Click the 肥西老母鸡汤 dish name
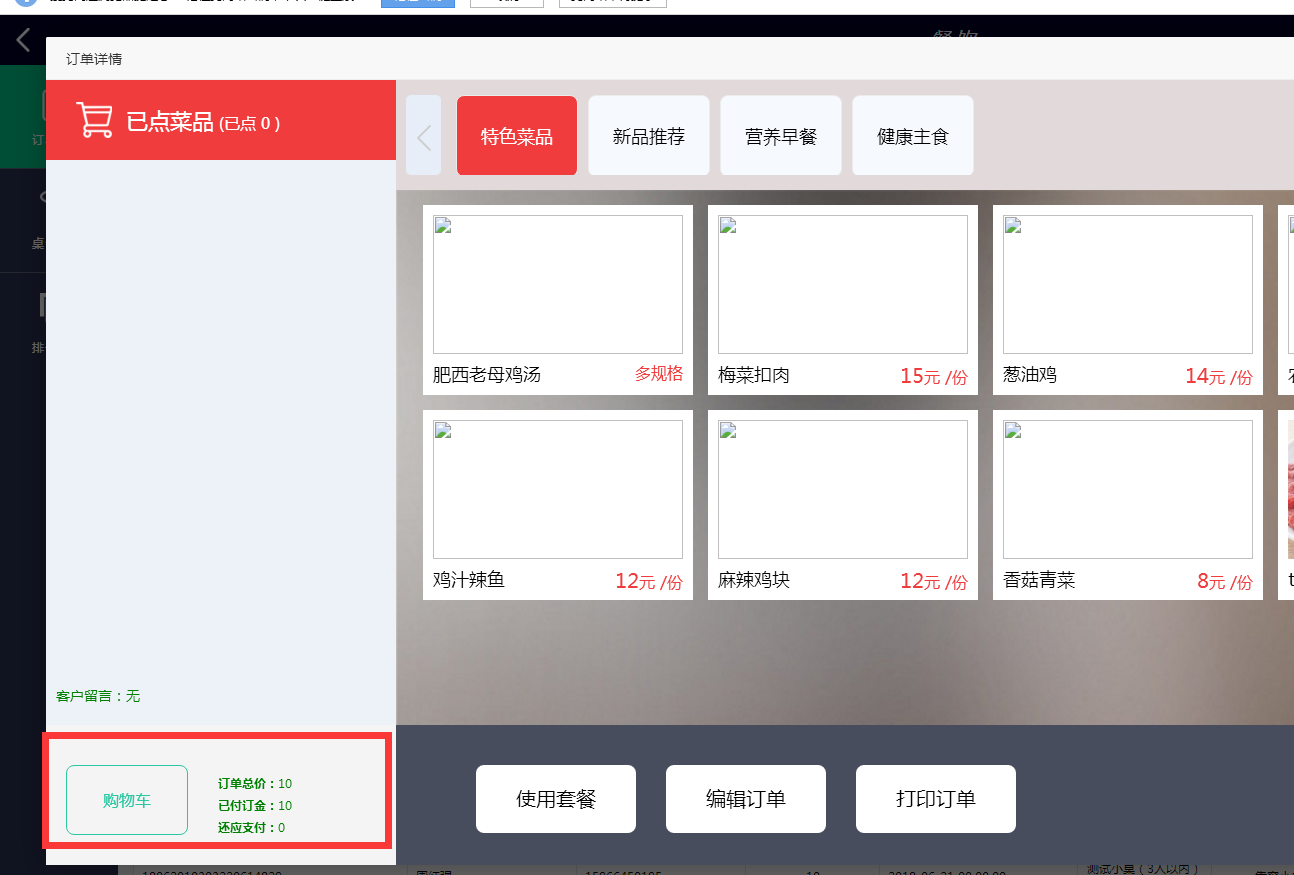Image resolution: width=1294 pixels, height=875 pixels. pos(487,375)
